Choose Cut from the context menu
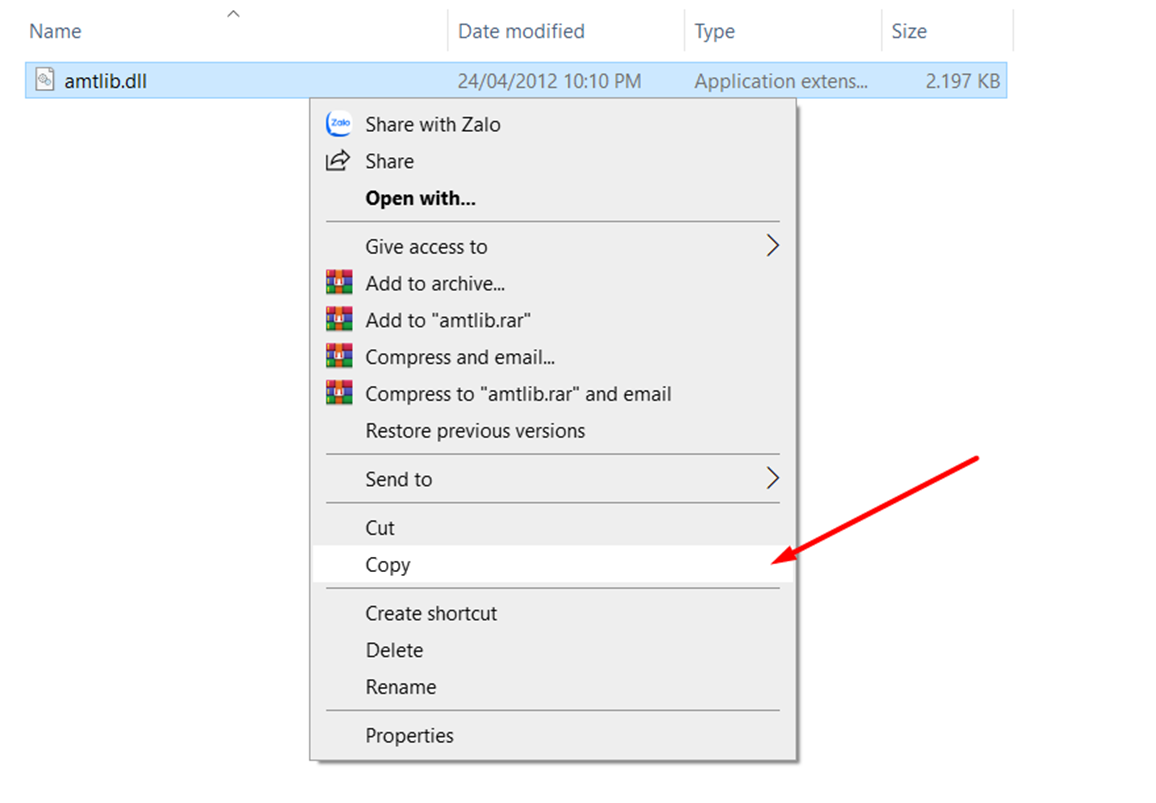 [x=553, y=528]
